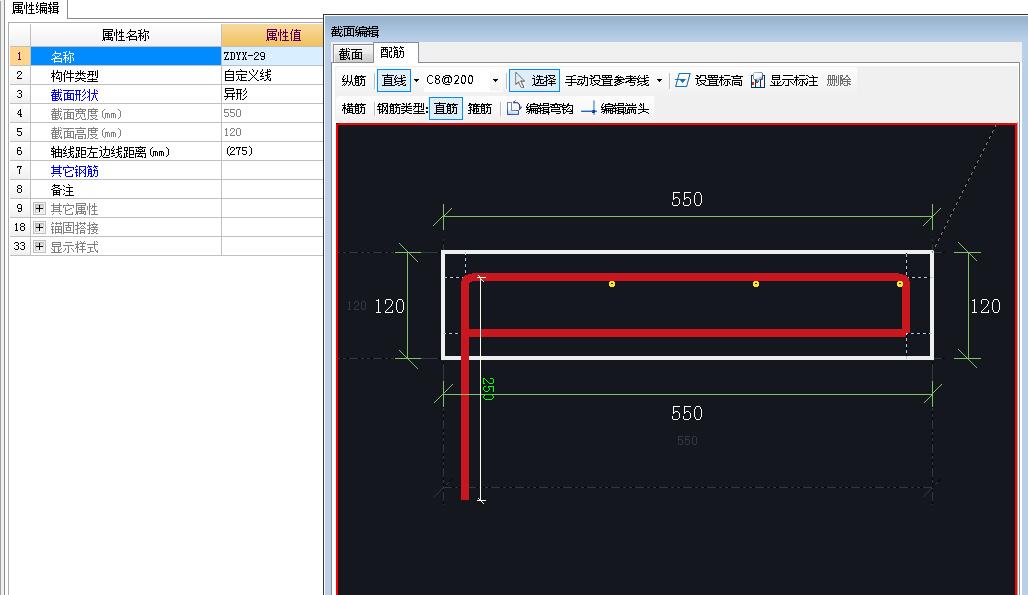Image resolution: width=1028 pixels, height=595 pixels.
Task: Click the 构件类型 property name
Action: pyautogui.click(x=75, y=75)
